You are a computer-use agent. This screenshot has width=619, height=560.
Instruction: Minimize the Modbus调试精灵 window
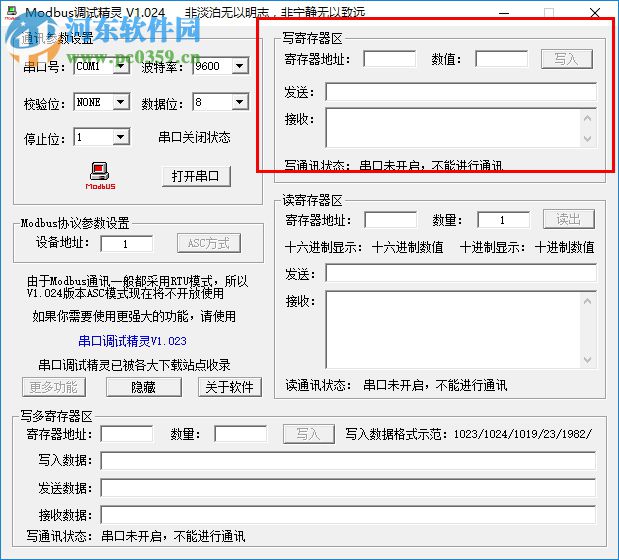504,13
